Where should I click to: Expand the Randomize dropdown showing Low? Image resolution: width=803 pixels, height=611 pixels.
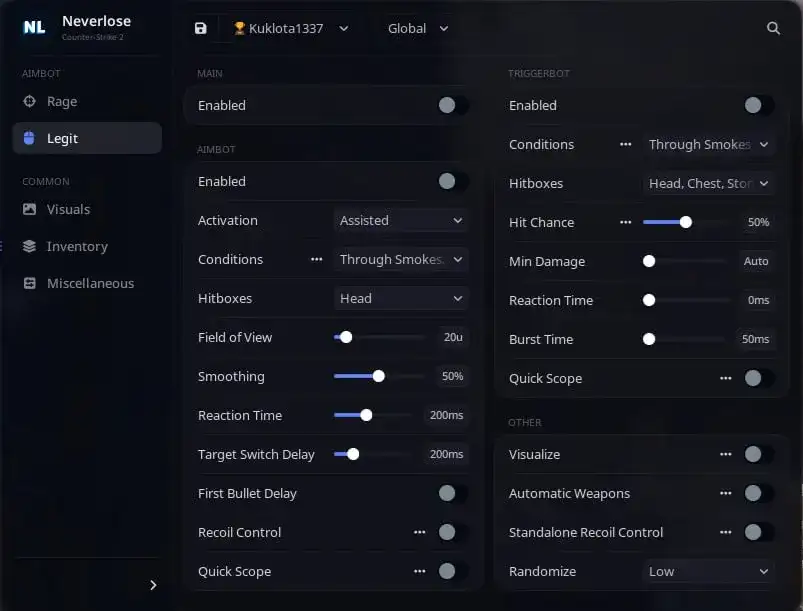708,571
